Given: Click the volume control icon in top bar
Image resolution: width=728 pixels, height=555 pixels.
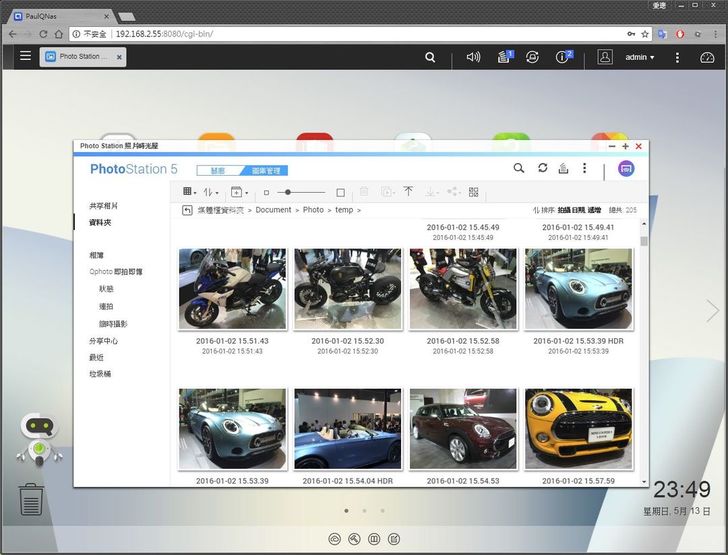Looking at the screenshot, I should (473, 57).
